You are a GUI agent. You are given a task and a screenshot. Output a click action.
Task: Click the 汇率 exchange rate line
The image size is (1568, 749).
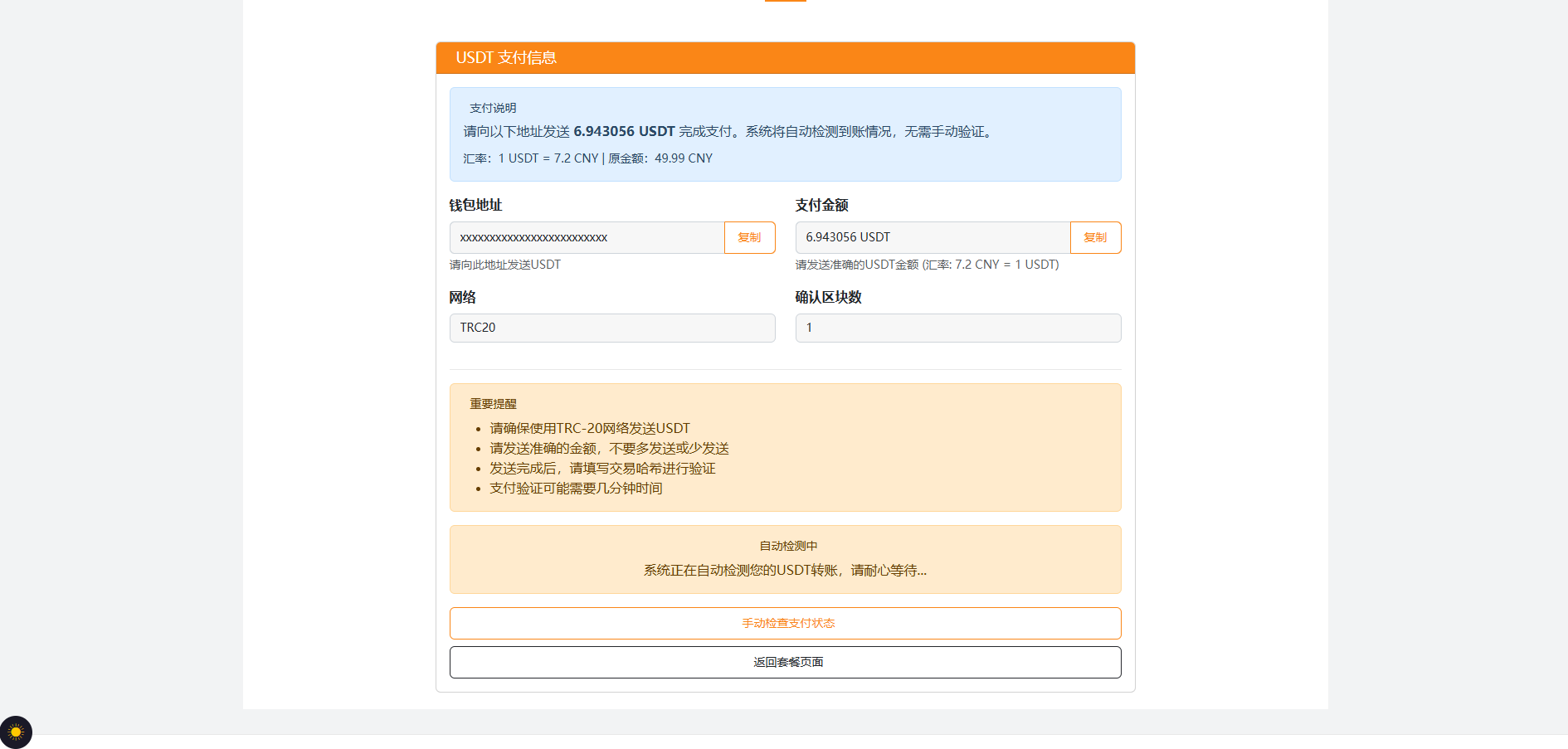587,158
